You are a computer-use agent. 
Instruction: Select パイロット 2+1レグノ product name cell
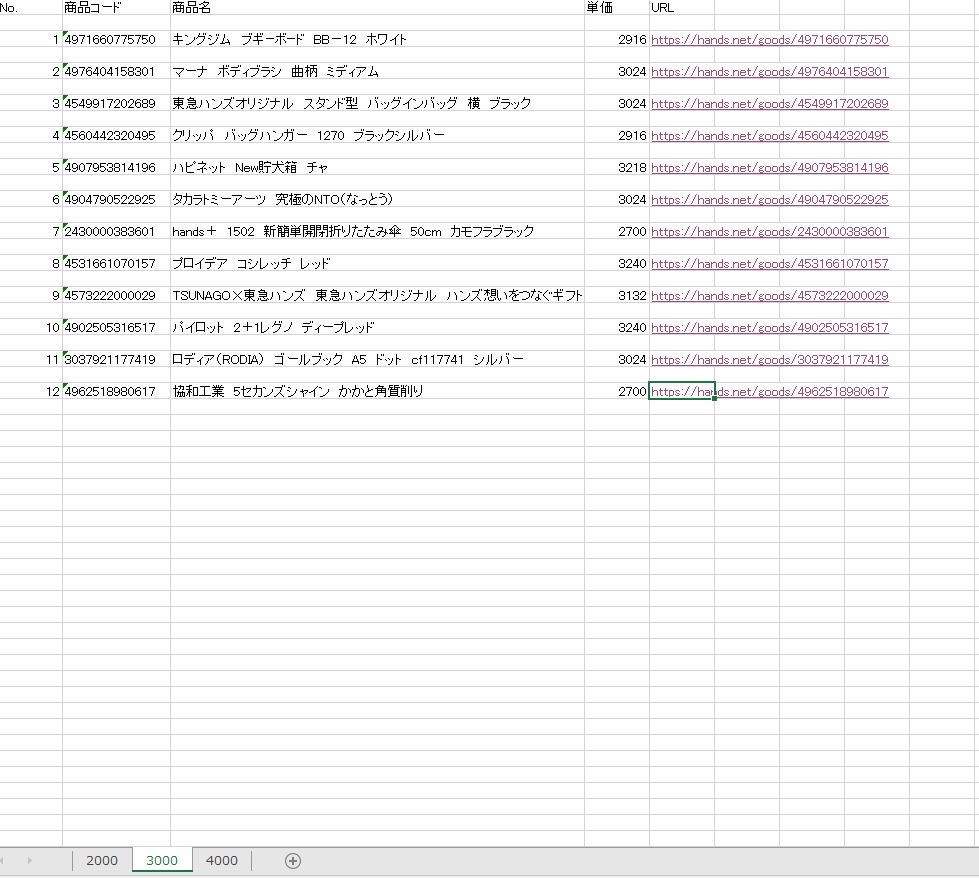(x=377, y=327)
